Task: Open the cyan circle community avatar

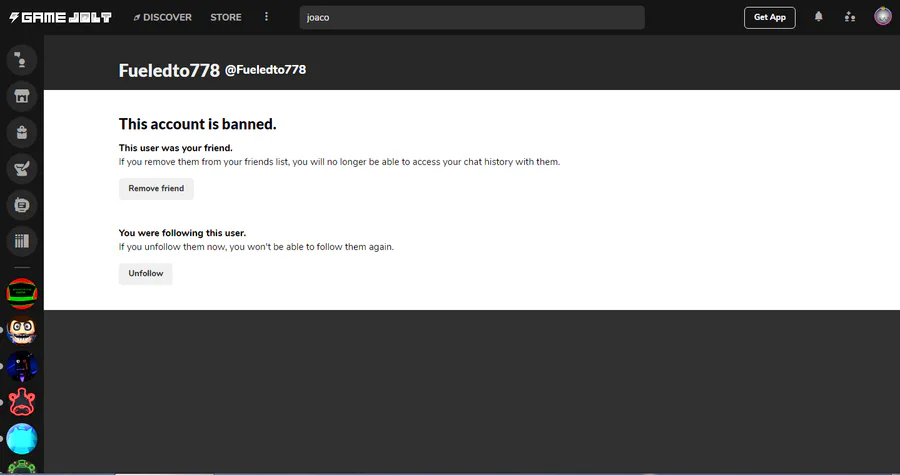Action: click(x=22, y=439)
